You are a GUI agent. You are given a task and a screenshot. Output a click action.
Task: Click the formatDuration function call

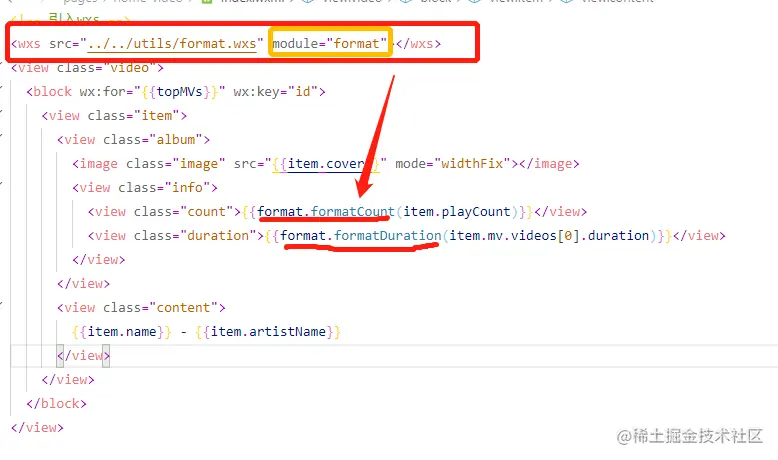388,236
